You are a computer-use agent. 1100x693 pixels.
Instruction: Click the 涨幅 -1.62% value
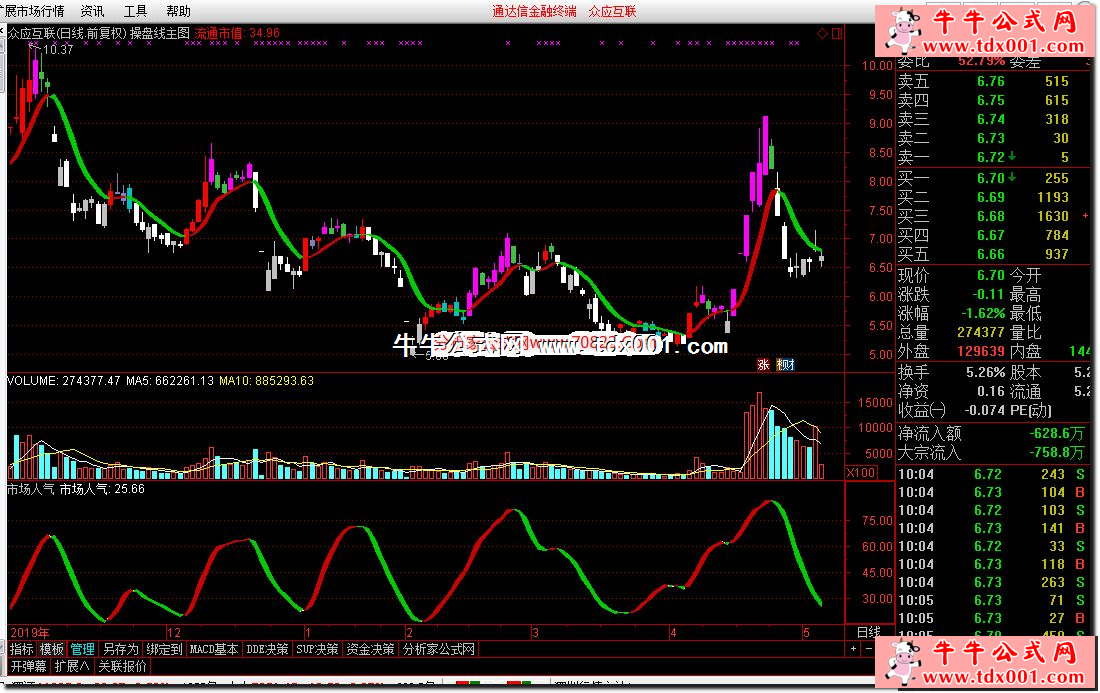click(984, 314)
